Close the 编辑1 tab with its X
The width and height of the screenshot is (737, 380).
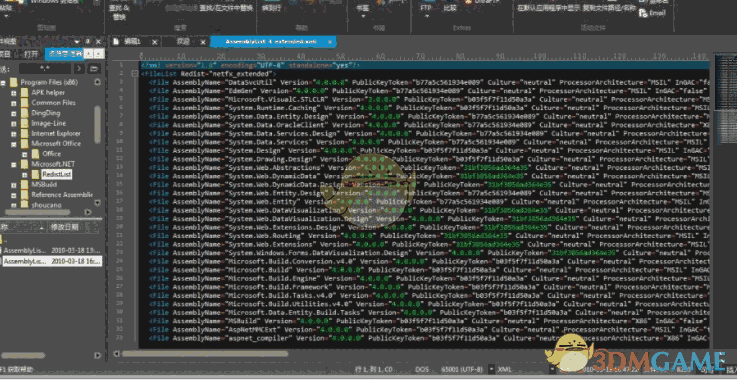click(155, 42)
